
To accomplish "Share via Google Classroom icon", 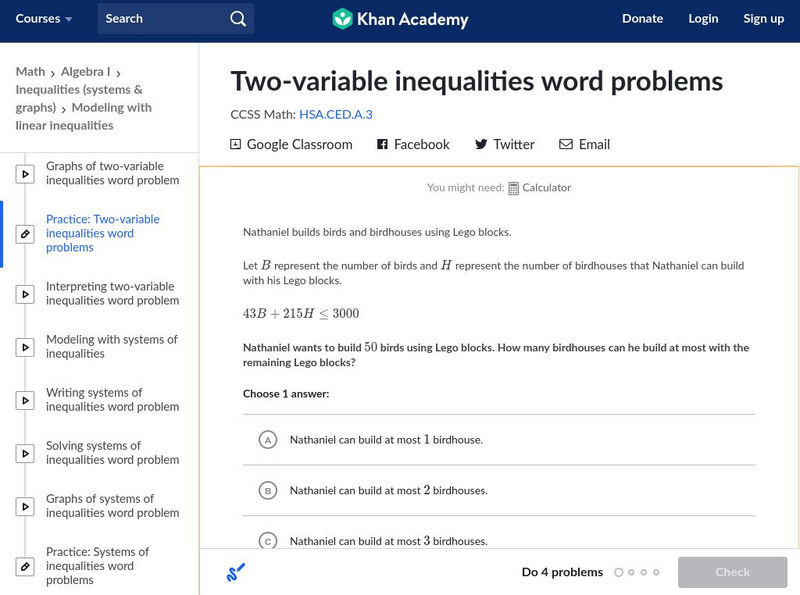I will click(236, 145).
